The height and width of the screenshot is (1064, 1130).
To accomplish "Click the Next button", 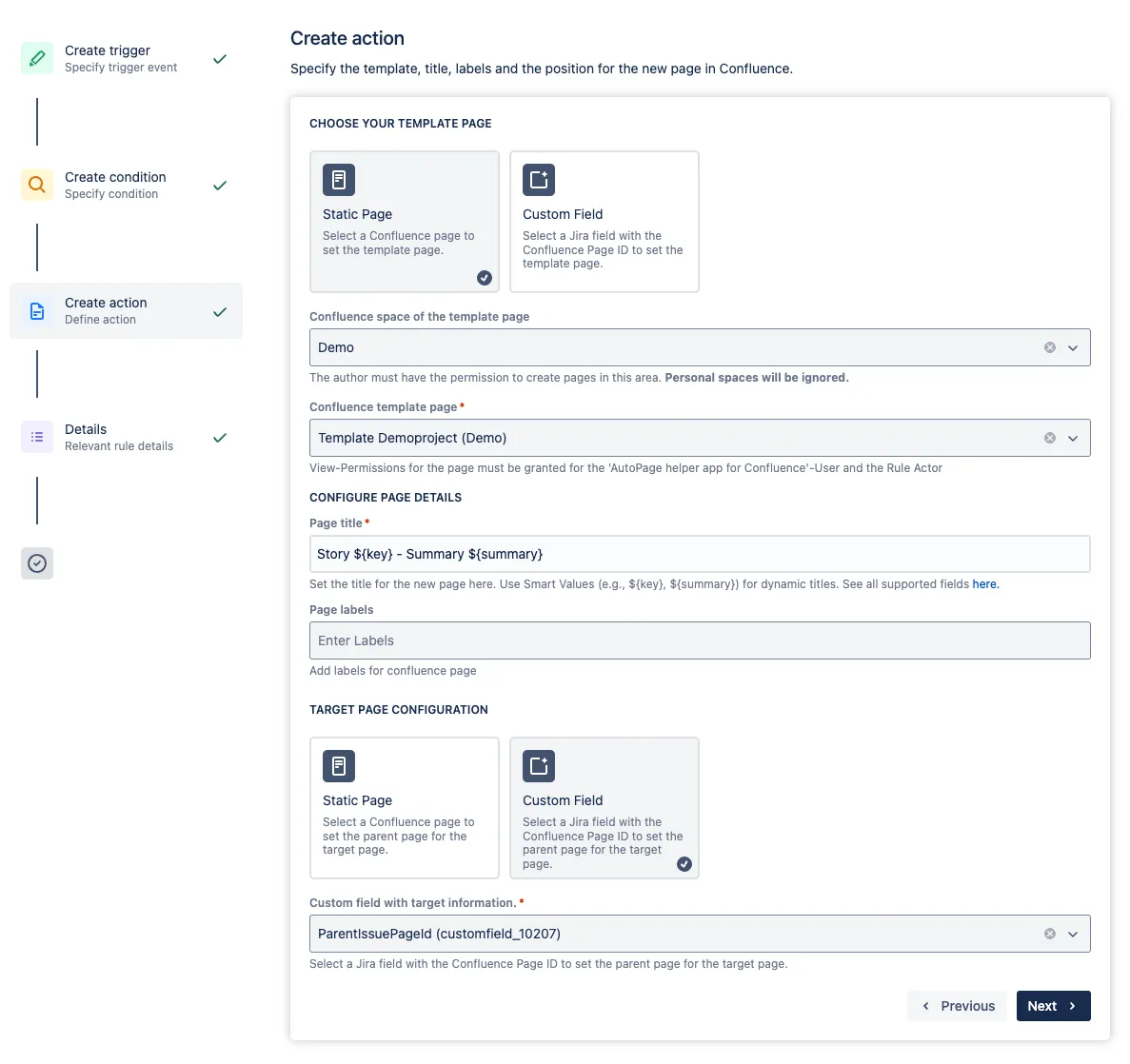I will pyautogui.click(x=1053, y=1006).
